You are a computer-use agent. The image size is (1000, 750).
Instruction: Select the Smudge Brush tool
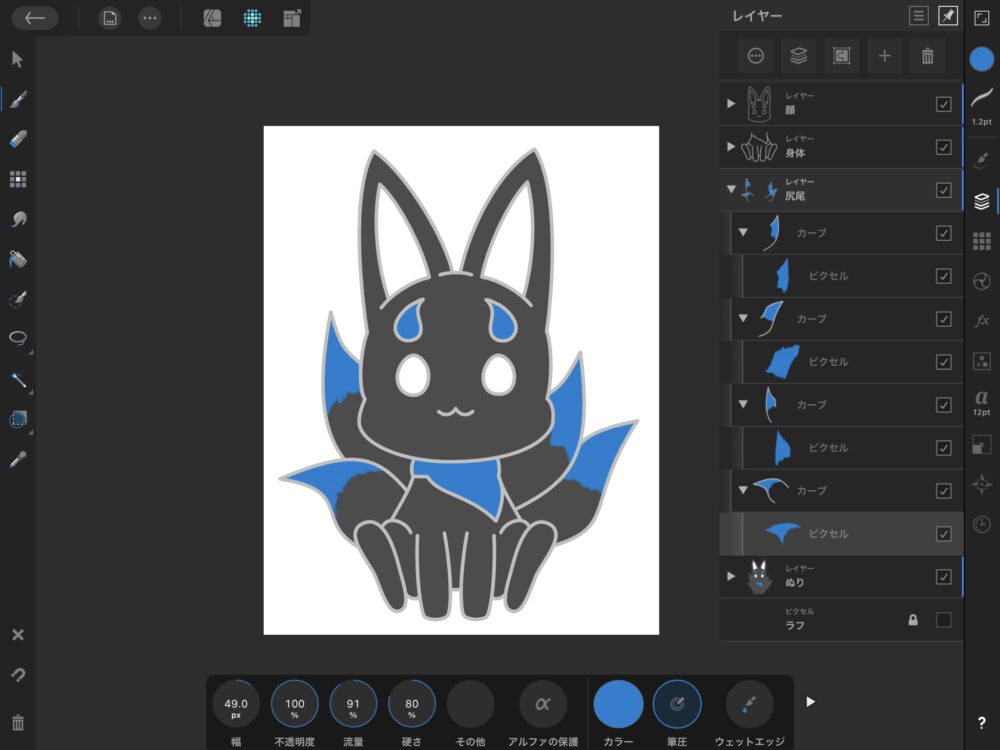18,219
